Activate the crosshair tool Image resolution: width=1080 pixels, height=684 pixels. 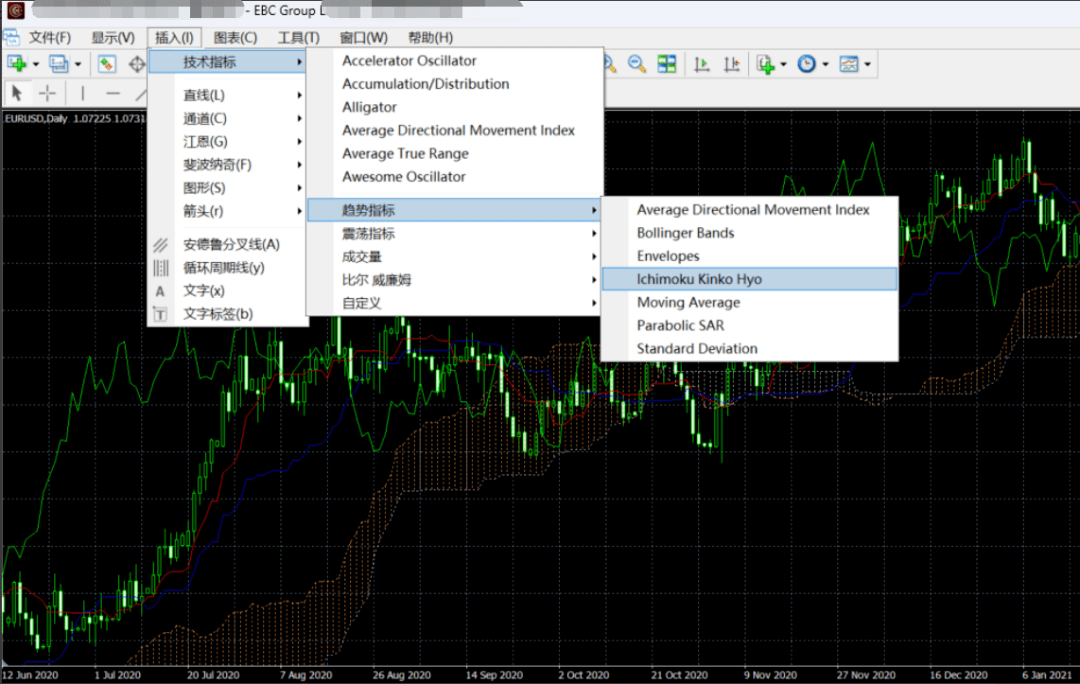click(x=48, y=92)
